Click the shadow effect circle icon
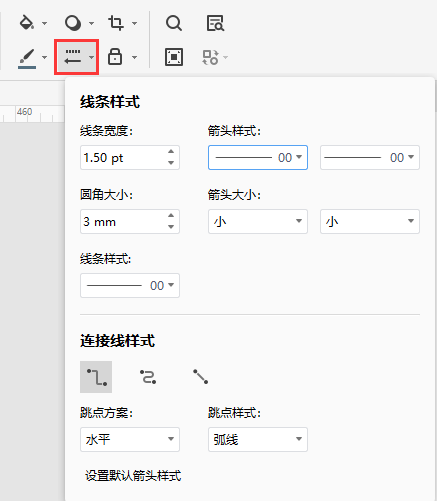 click(73, 23)
